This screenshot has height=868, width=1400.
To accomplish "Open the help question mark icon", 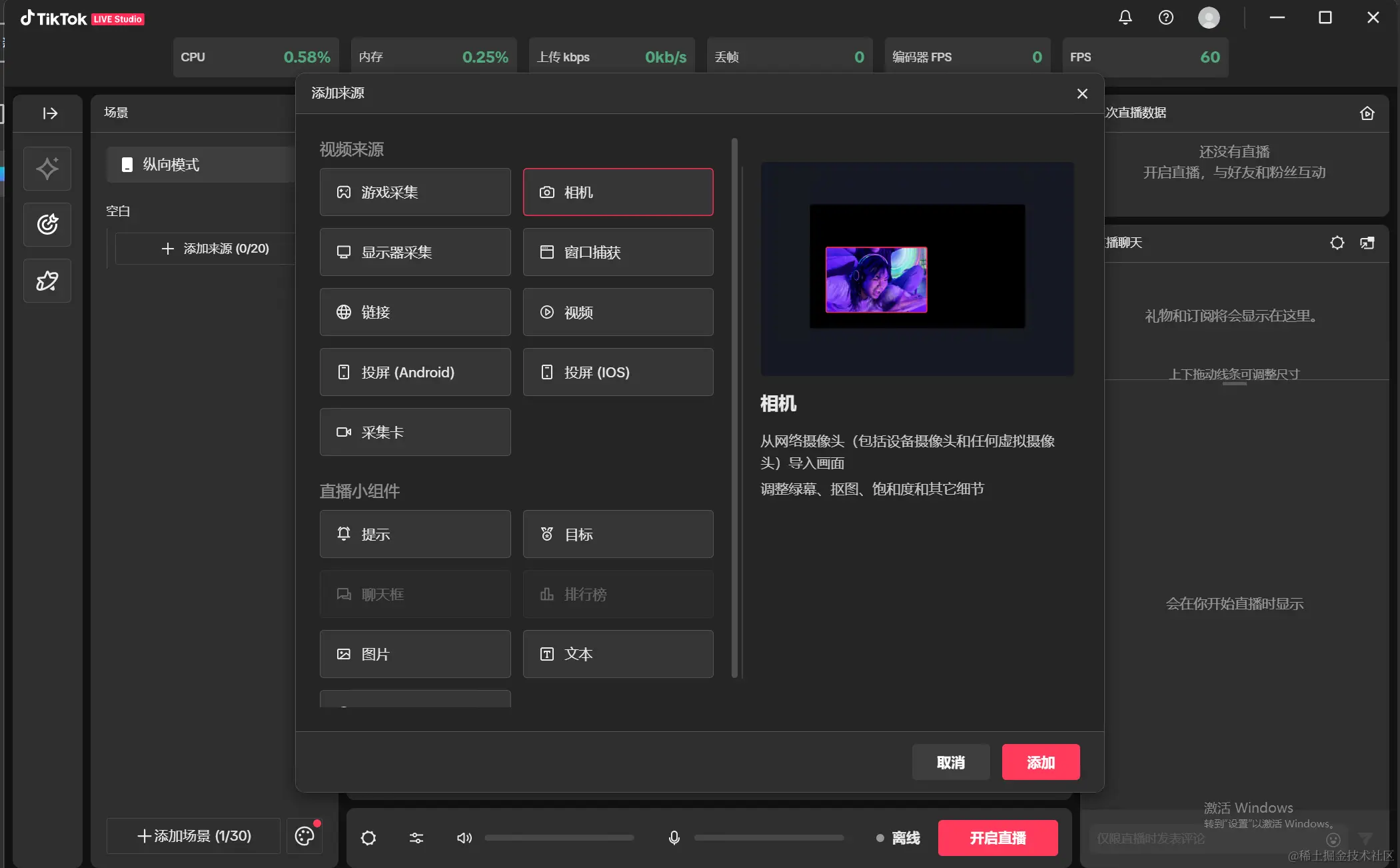I will coord(1165,17).
